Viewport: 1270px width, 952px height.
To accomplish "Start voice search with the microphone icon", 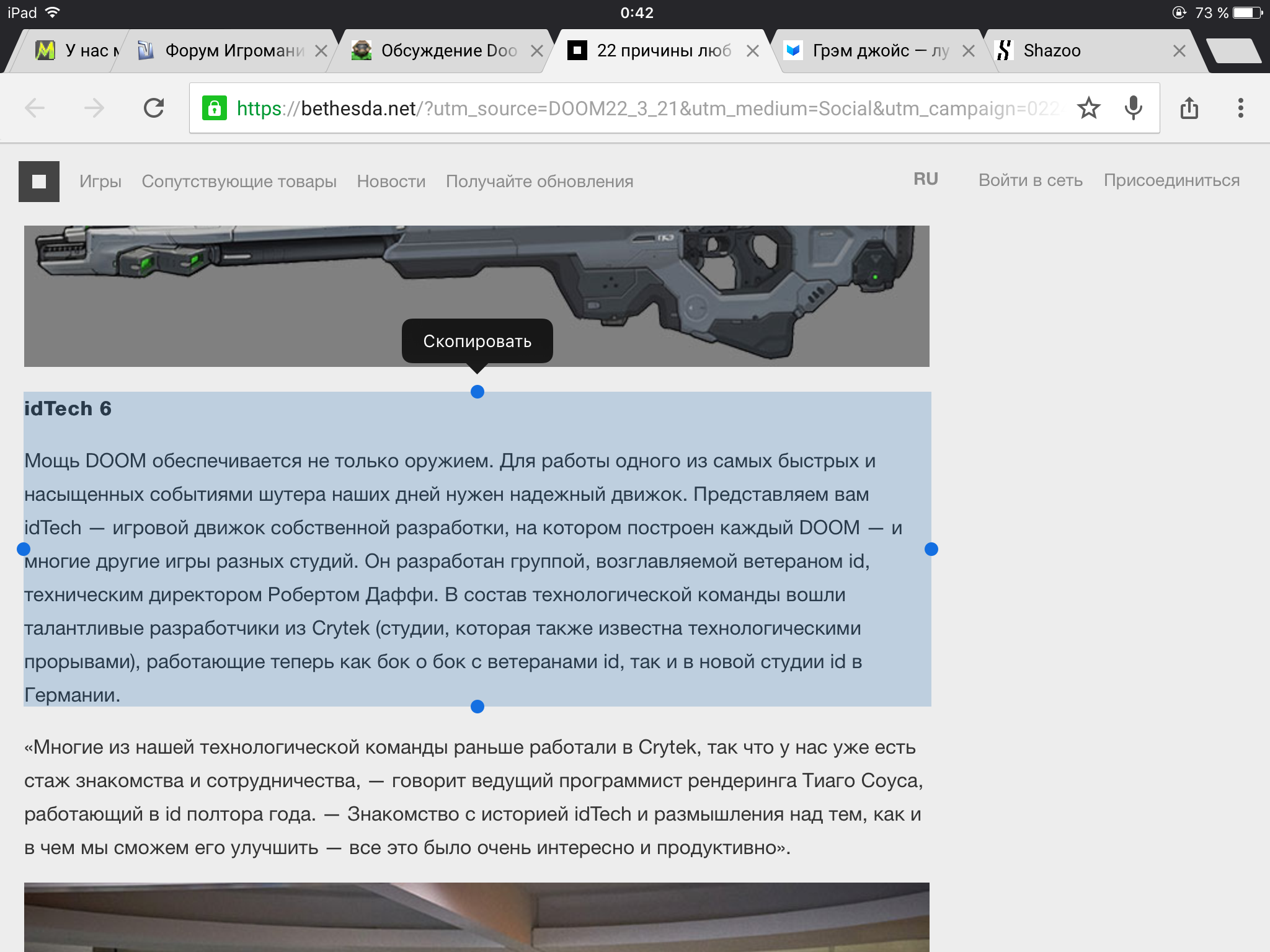I will point(1133,108).
